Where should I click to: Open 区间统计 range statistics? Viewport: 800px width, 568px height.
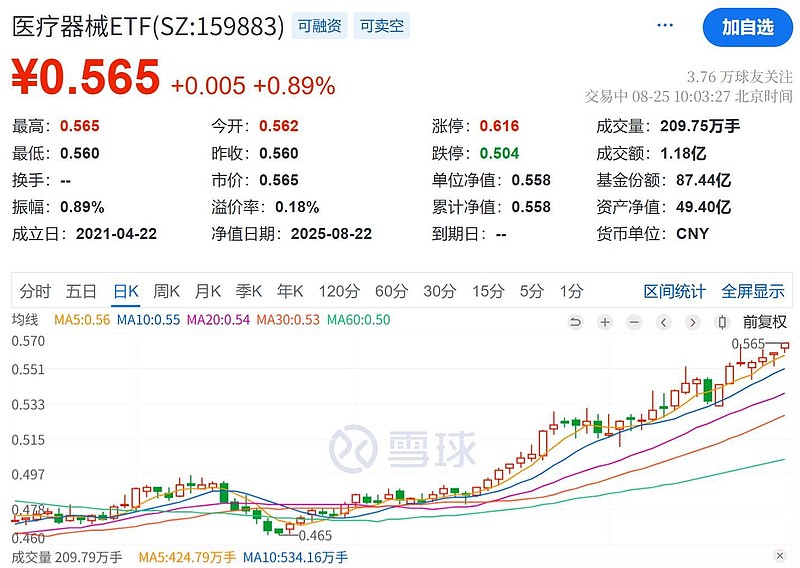[674, 291]
